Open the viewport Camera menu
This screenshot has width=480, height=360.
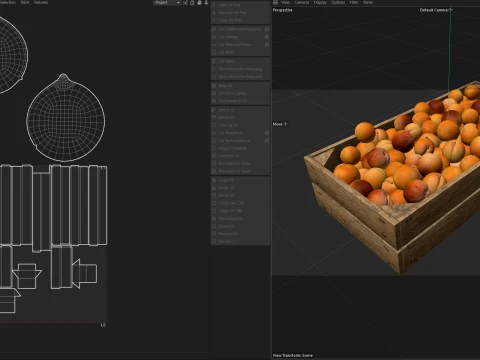[x=302, y=2]
